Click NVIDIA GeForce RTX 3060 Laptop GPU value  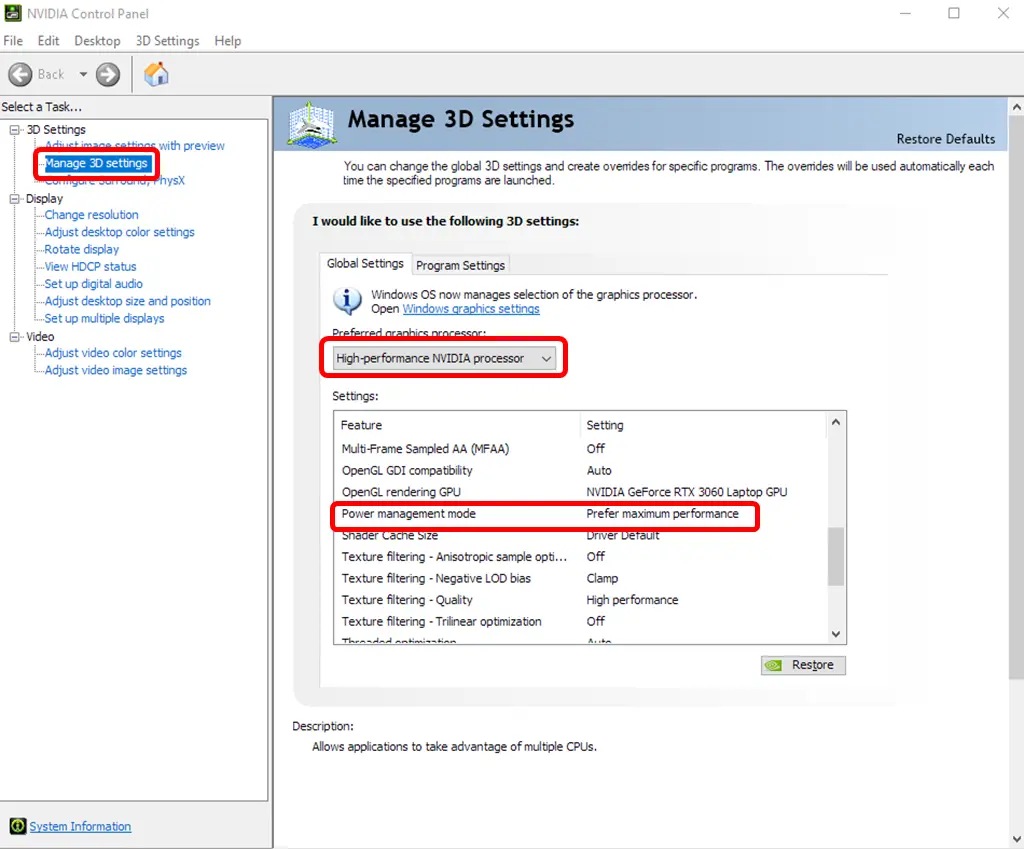[x=686, y=492]
